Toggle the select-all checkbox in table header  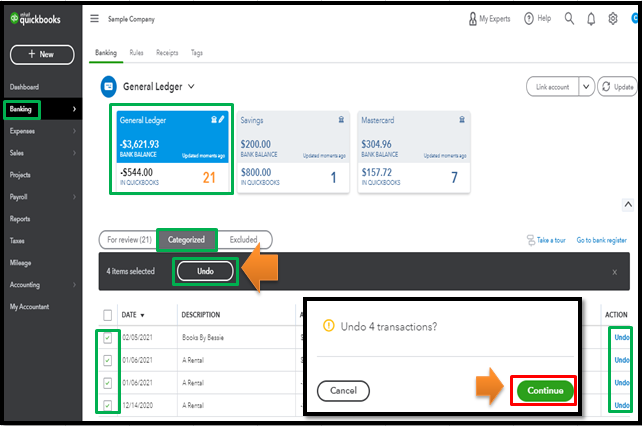pyautogui.click(x=107, y=315)
